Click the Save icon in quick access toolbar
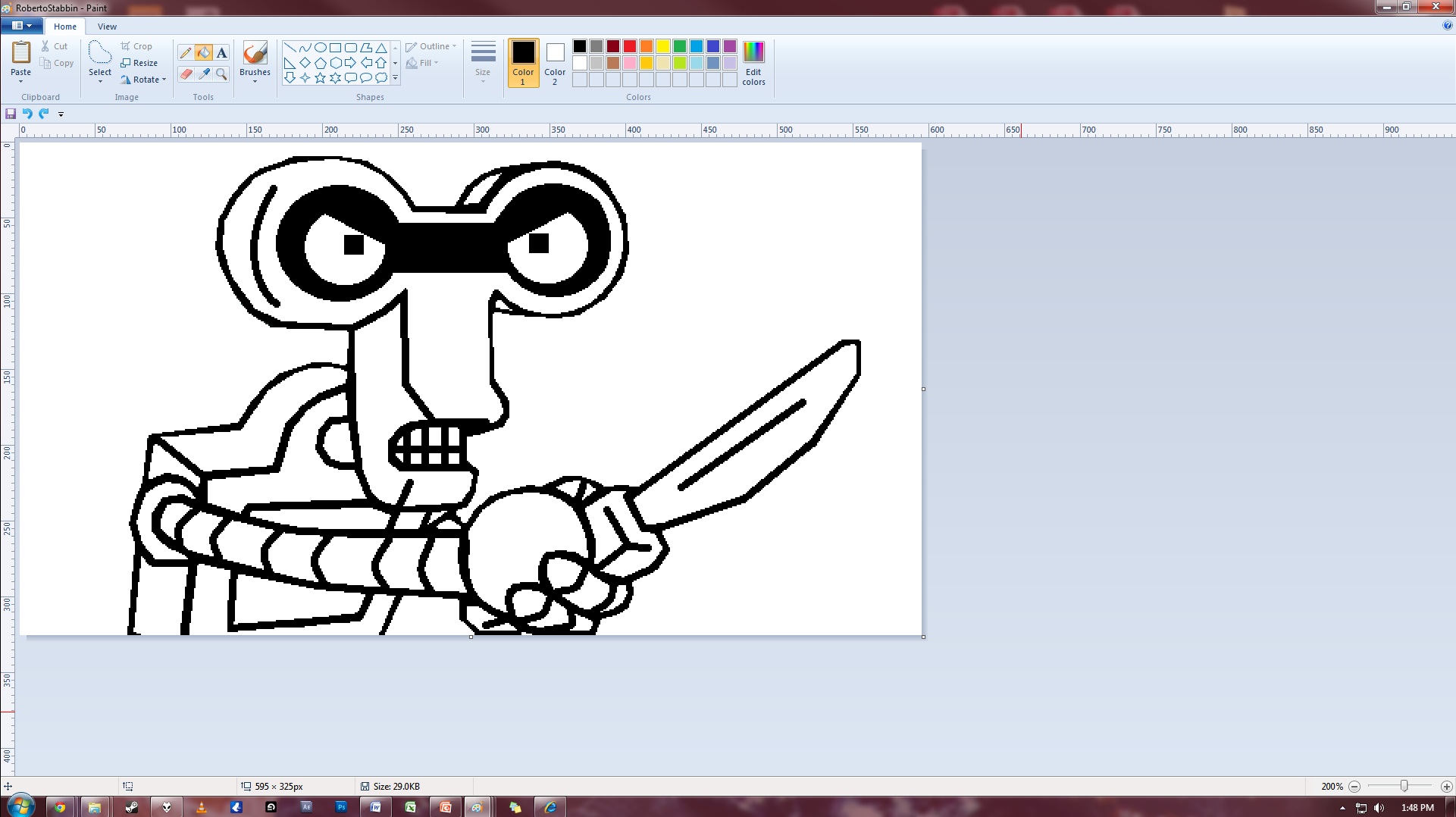Screen dimensions: 1456x817 (x=11, y=114)
